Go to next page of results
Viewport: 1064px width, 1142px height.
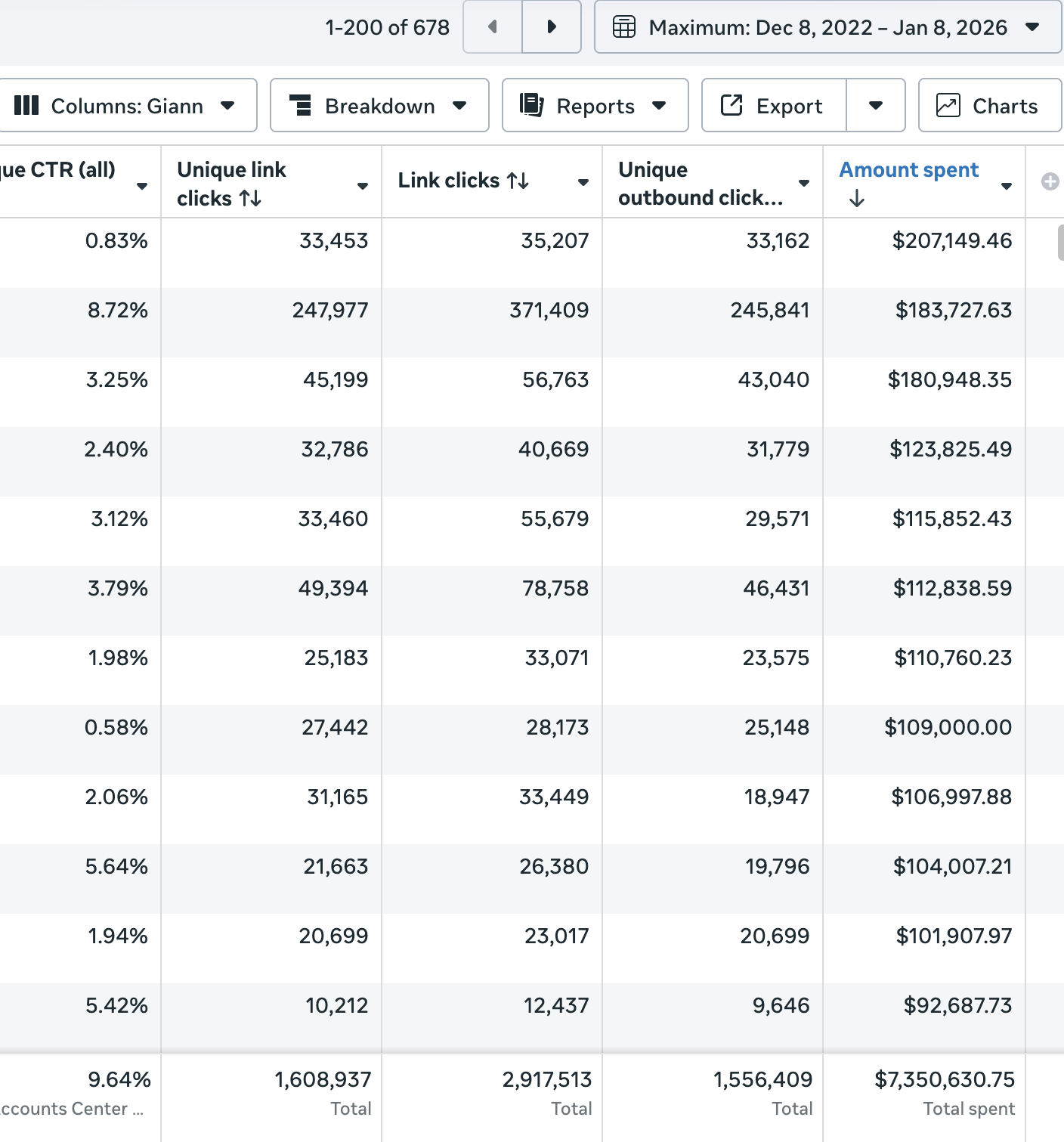pos(552,27)
